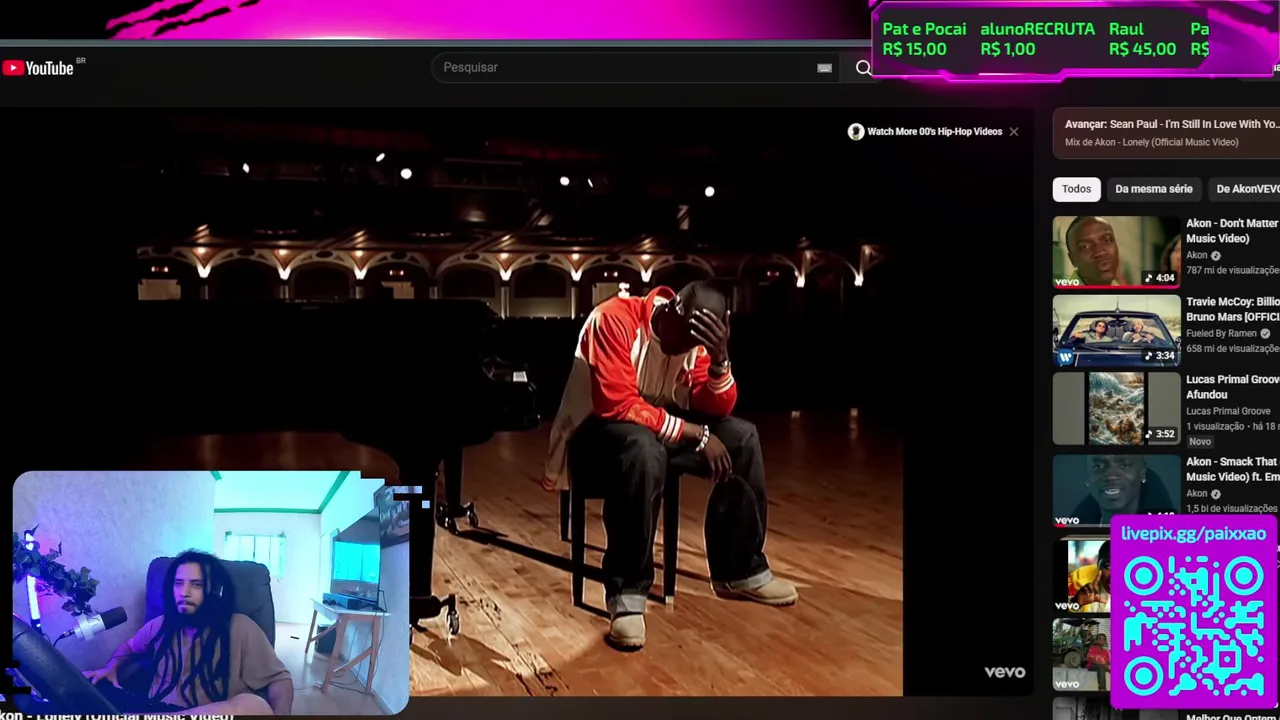
Task: Open the on-screen keyboard icon in search
Action: pyautogui.click(x=824, y=68)
